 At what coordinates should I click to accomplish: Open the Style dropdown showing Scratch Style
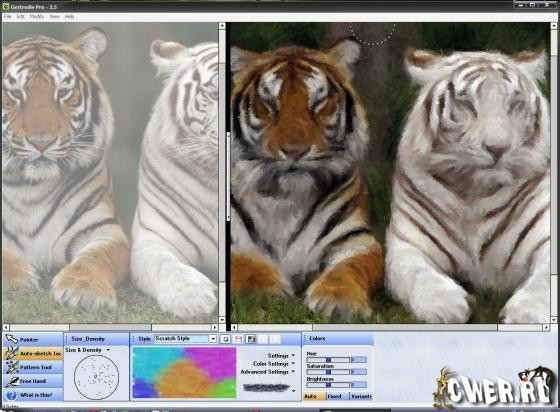coord(185,338)
